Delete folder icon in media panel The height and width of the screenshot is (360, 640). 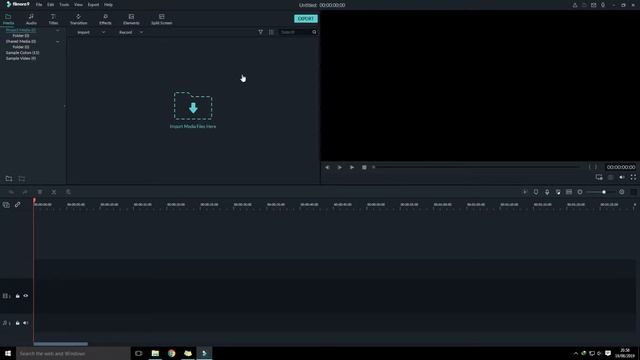22,179
